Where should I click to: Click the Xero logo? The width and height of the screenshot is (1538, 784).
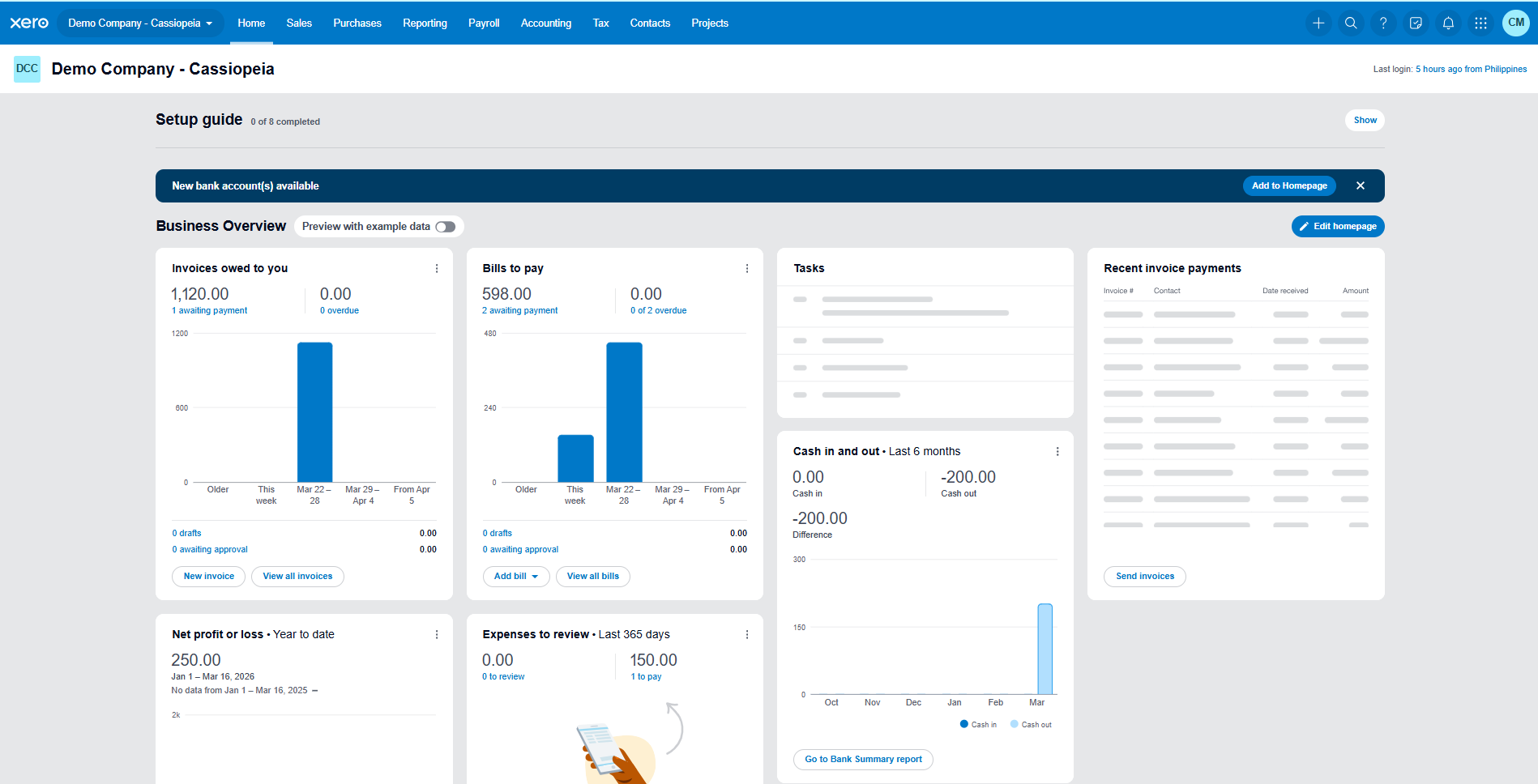29,23
